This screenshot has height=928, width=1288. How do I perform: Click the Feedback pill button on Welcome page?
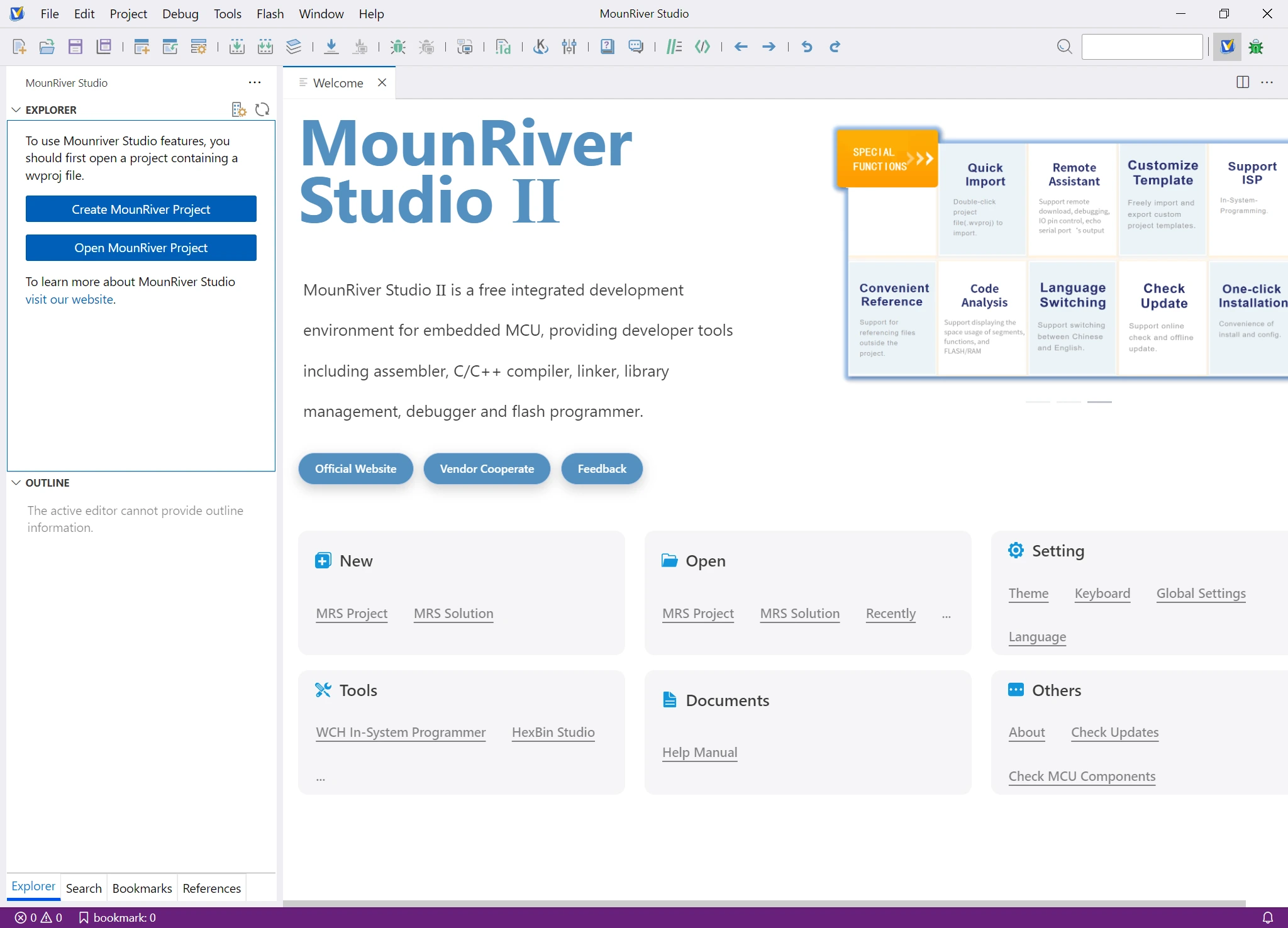(x=602, y=468)
